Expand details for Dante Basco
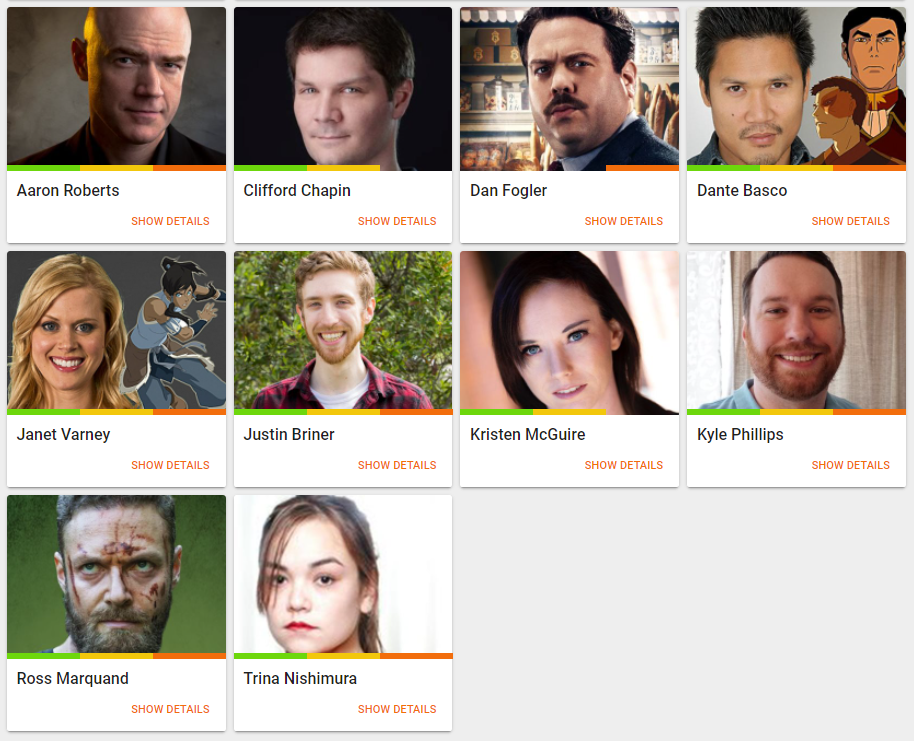The width and height of the screenshot is (914, 741). (850, 221)
